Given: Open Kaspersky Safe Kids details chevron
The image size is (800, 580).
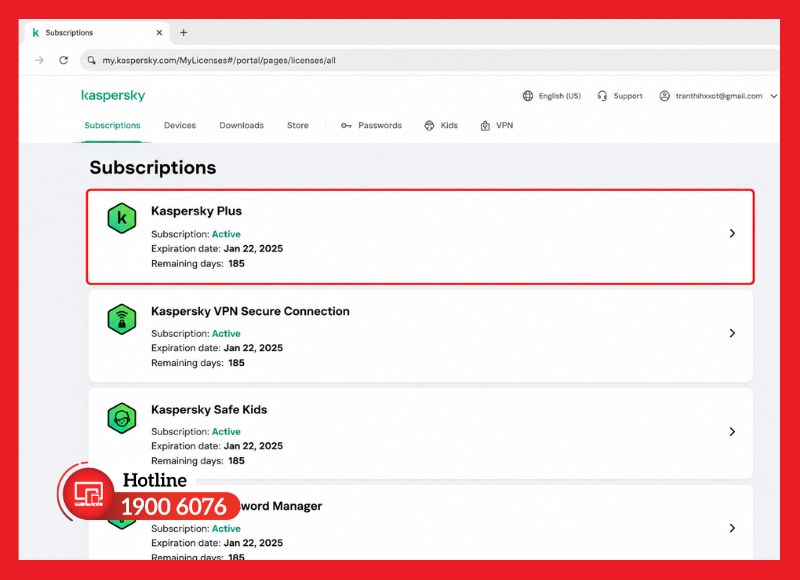Looking at the screenshot, I should [732, 432].
